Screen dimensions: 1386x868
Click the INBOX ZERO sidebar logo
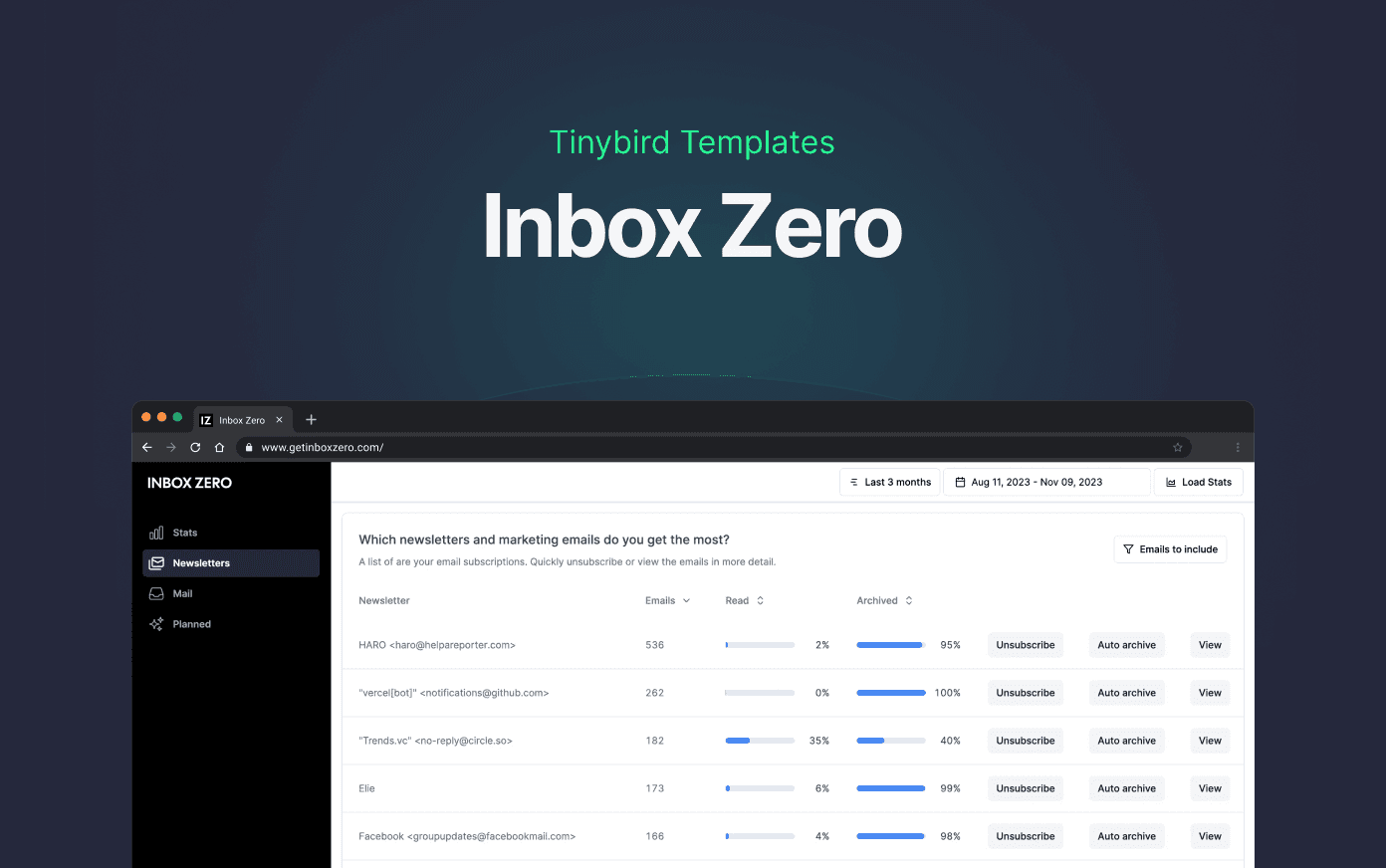189,483
